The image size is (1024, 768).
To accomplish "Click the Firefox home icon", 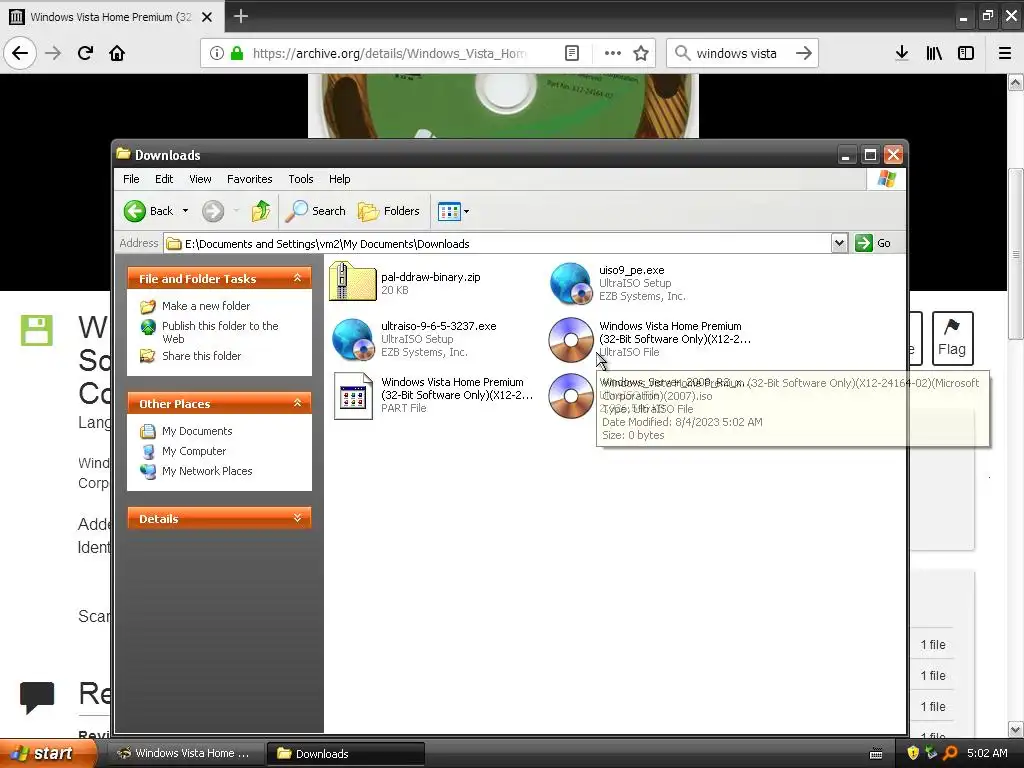I will [117, 53].
